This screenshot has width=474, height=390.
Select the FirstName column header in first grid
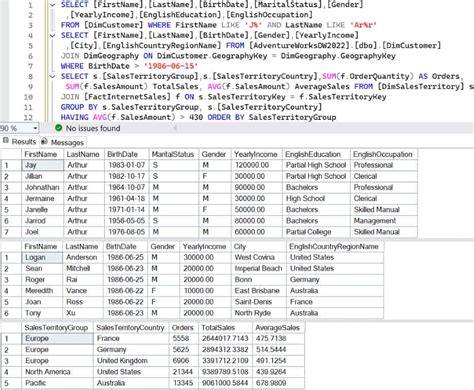point(43,154)
